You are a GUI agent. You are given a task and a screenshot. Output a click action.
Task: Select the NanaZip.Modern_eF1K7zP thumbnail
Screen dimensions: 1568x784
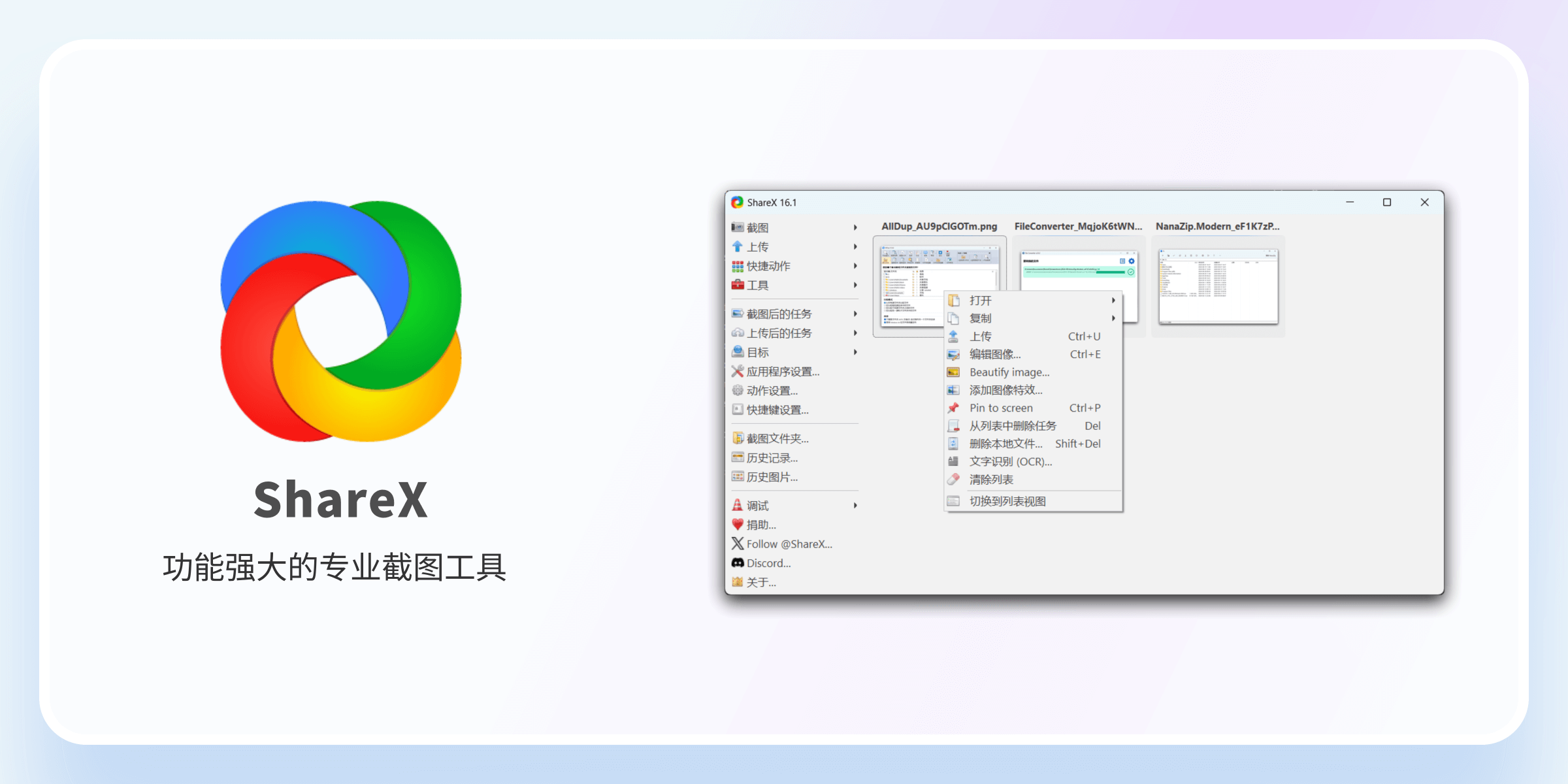coord(1218,286)
